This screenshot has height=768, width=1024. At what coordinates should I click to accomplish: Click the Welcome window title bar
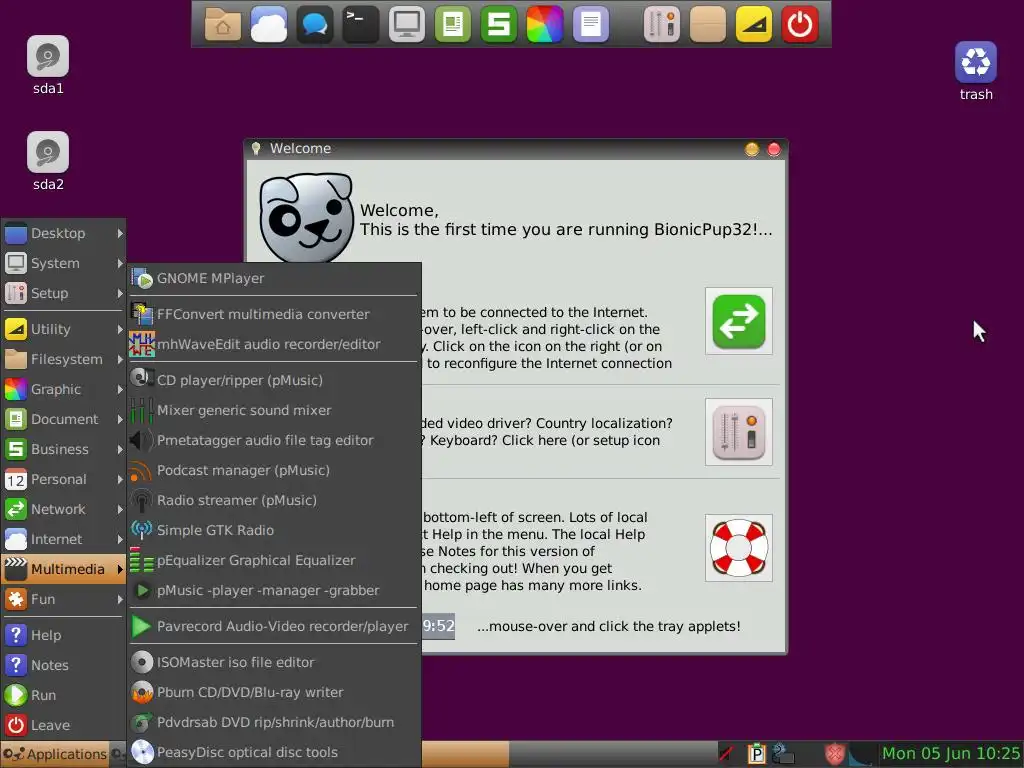516,149
